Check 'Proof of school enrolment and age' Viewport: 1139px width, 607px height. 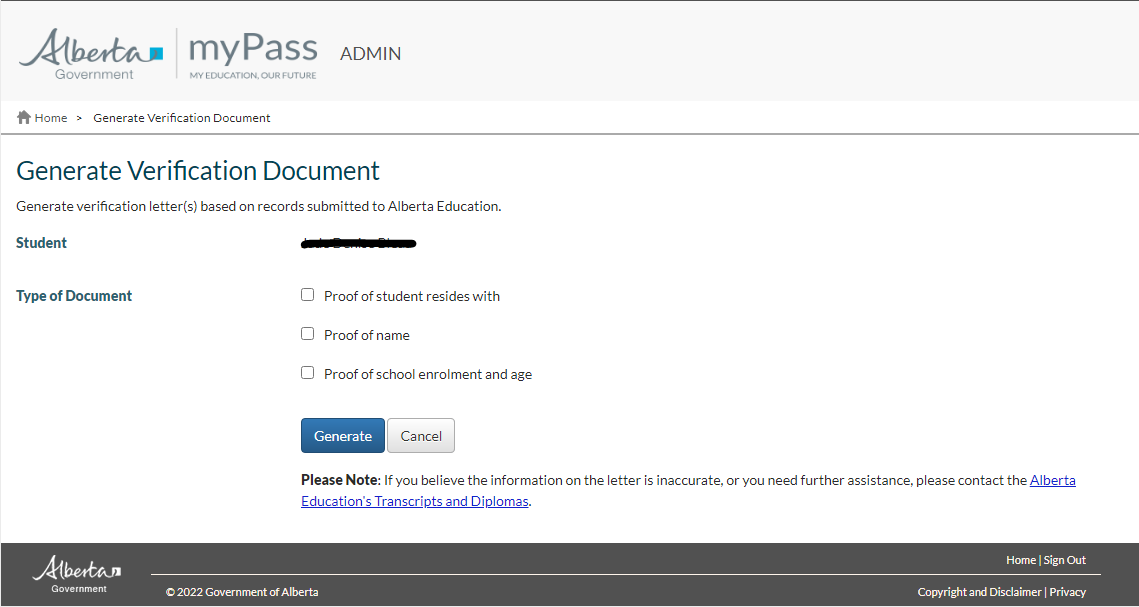(x=307, y=372)
